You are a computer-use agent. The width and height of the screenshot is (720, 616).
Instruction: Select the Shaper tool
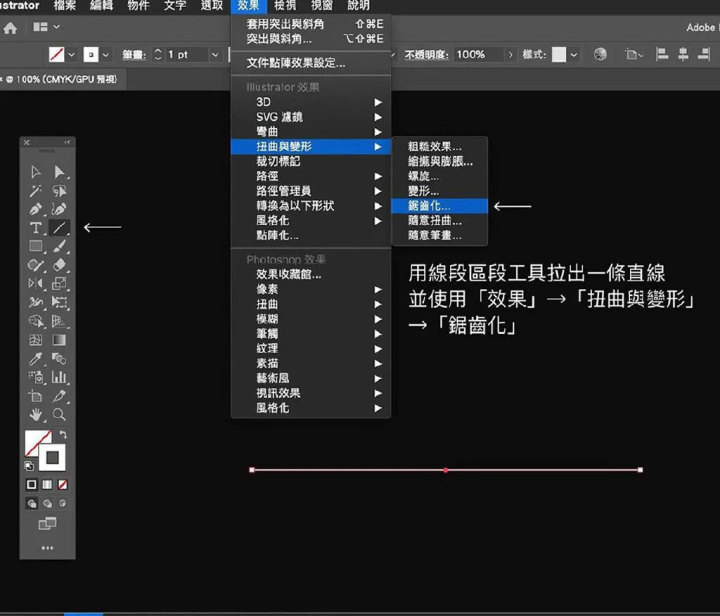pos(35,265)
